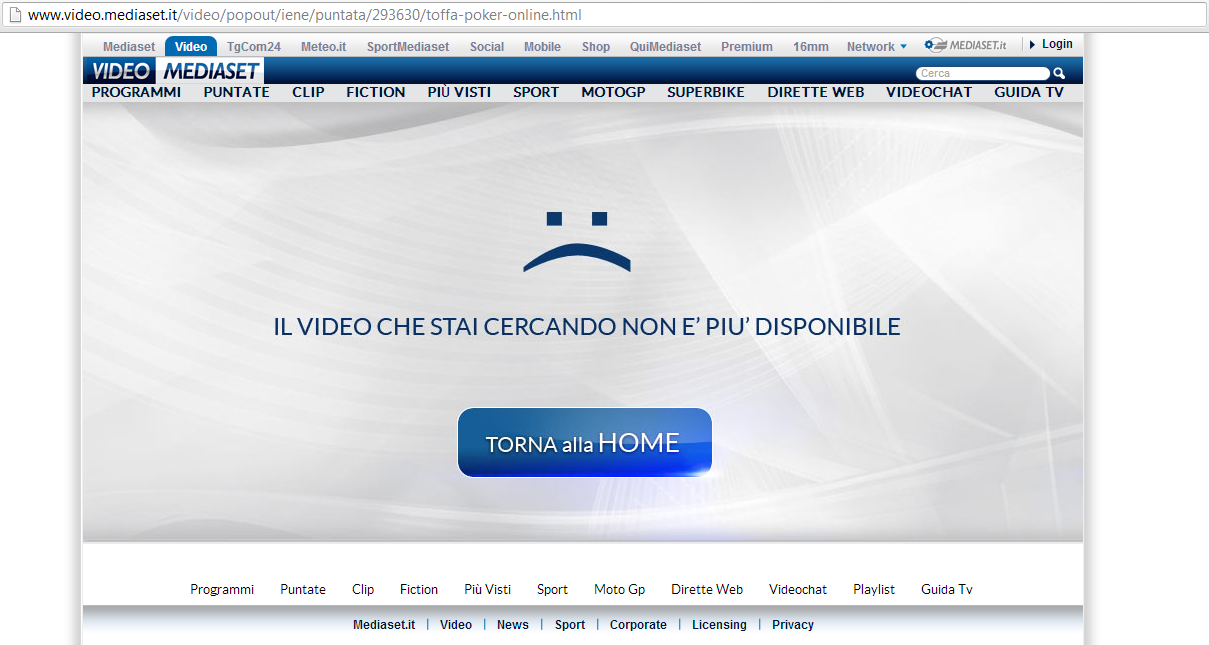The width and height of the screenshot is (1209, 645).
Task: Click the 'IL VIDEO CHE STAI CERCANDO' message
Action: click(587, 326)
